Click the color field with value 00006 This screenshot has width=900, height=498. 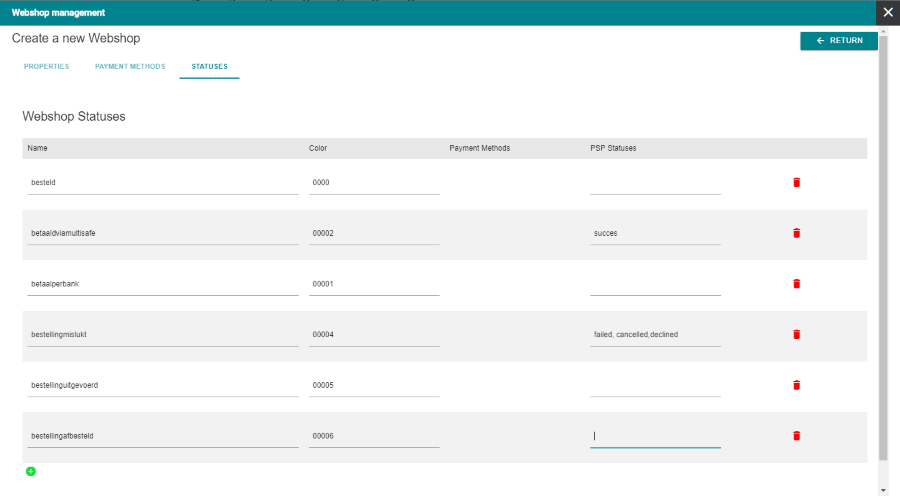pos(374,436)
